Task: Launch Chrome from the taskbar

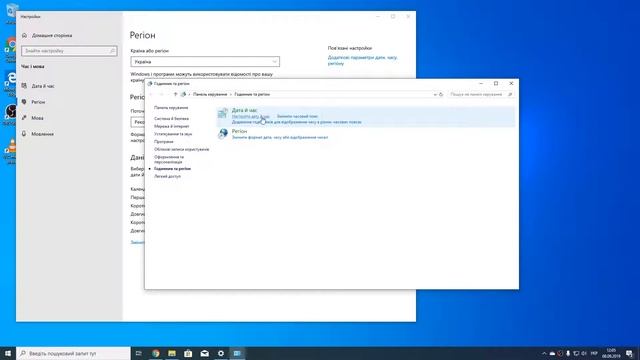Action: 156,353
